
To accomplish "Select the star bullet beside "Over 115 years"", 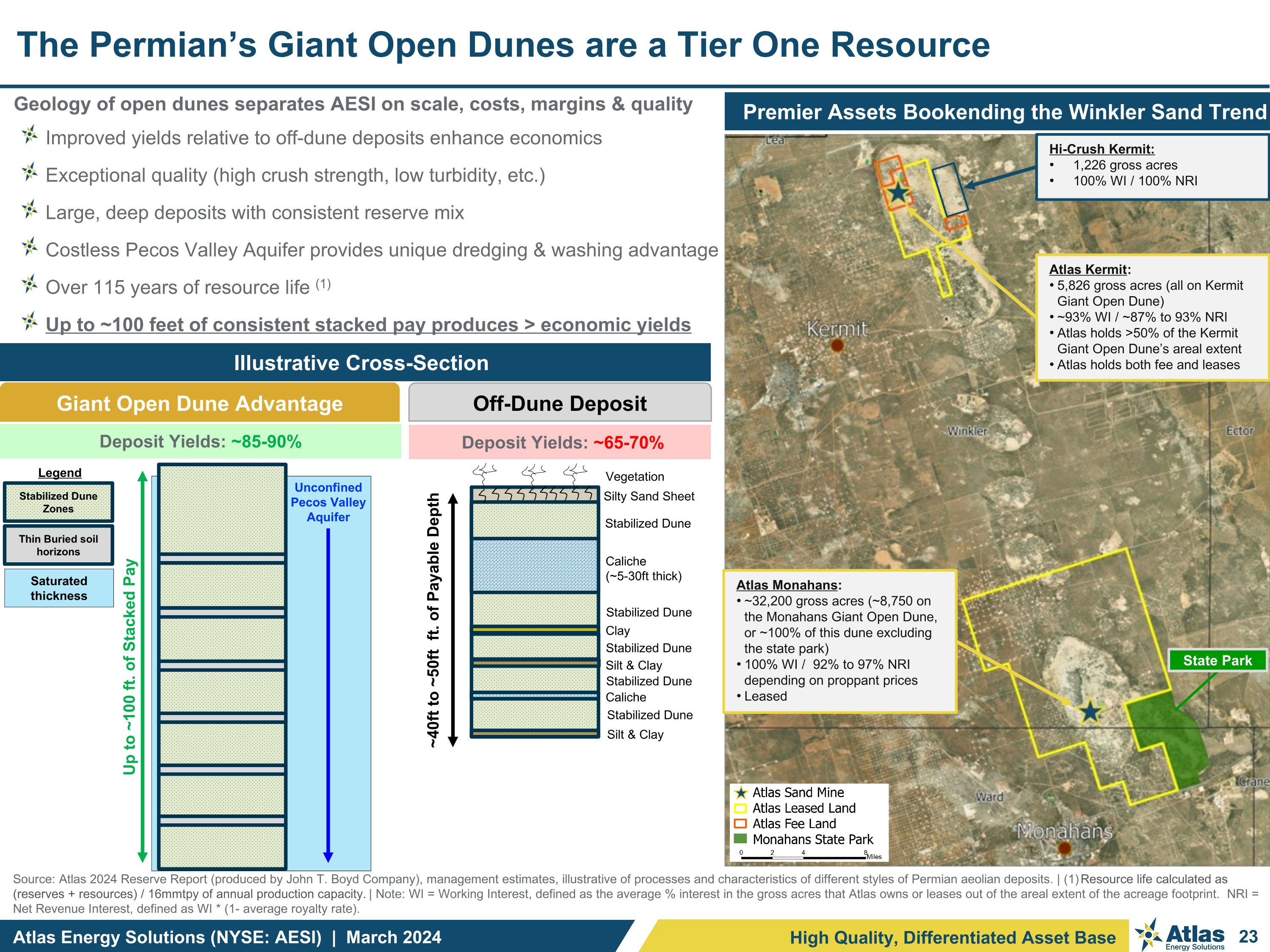I will 29,285.
